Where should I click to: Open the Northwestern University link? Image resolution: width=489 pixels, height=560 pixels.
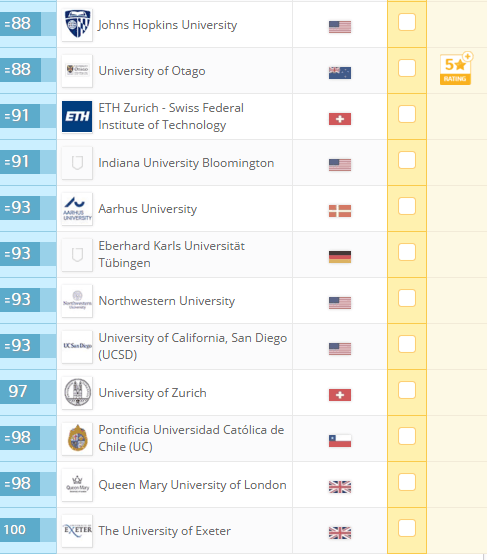166,301
